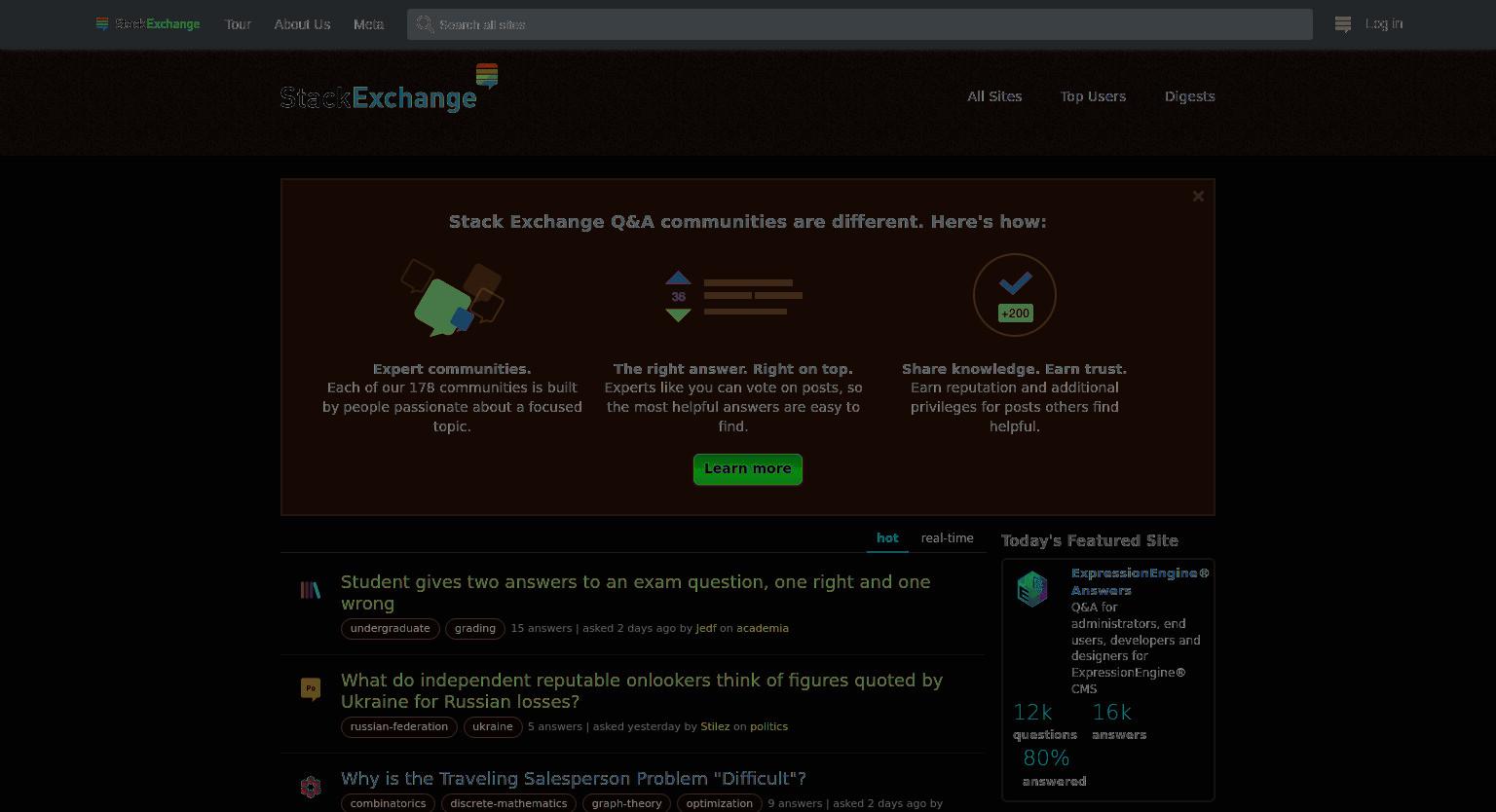
Task: Click Log in
Action: (x=1384, y=23)
